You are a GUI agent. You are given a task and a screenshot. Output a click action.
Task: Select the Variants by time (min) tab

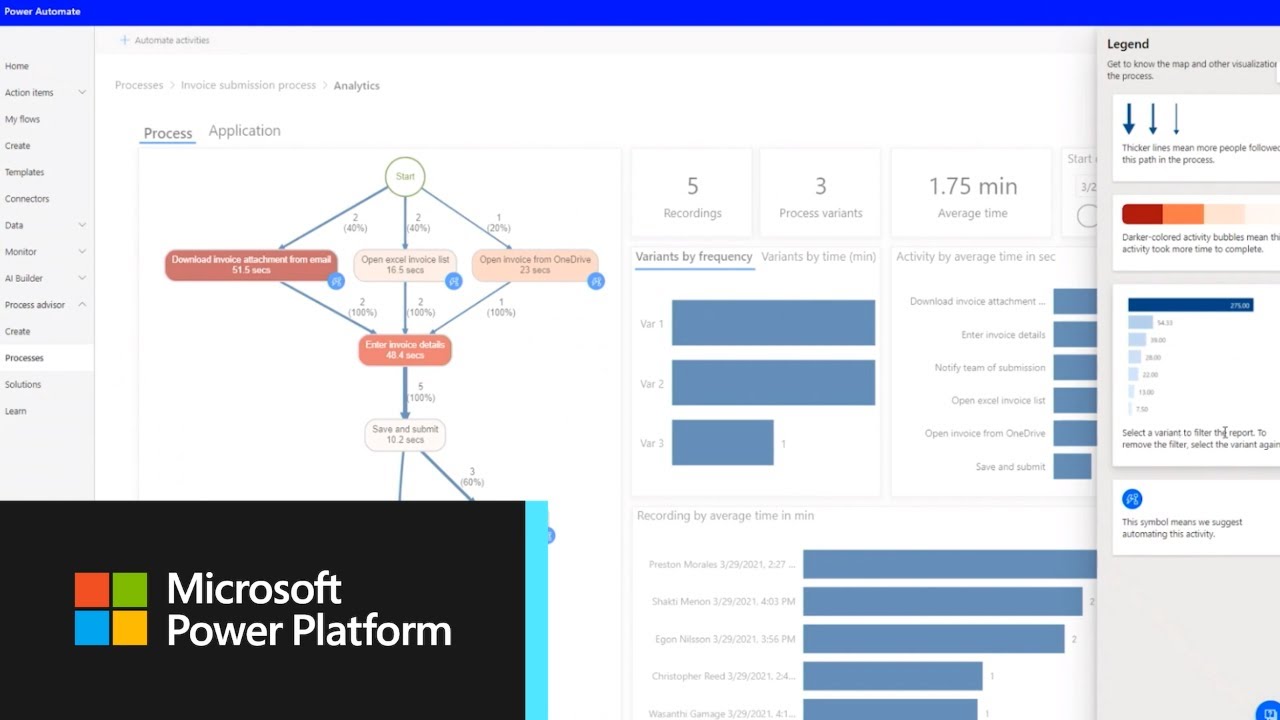(x=818, y=257)
